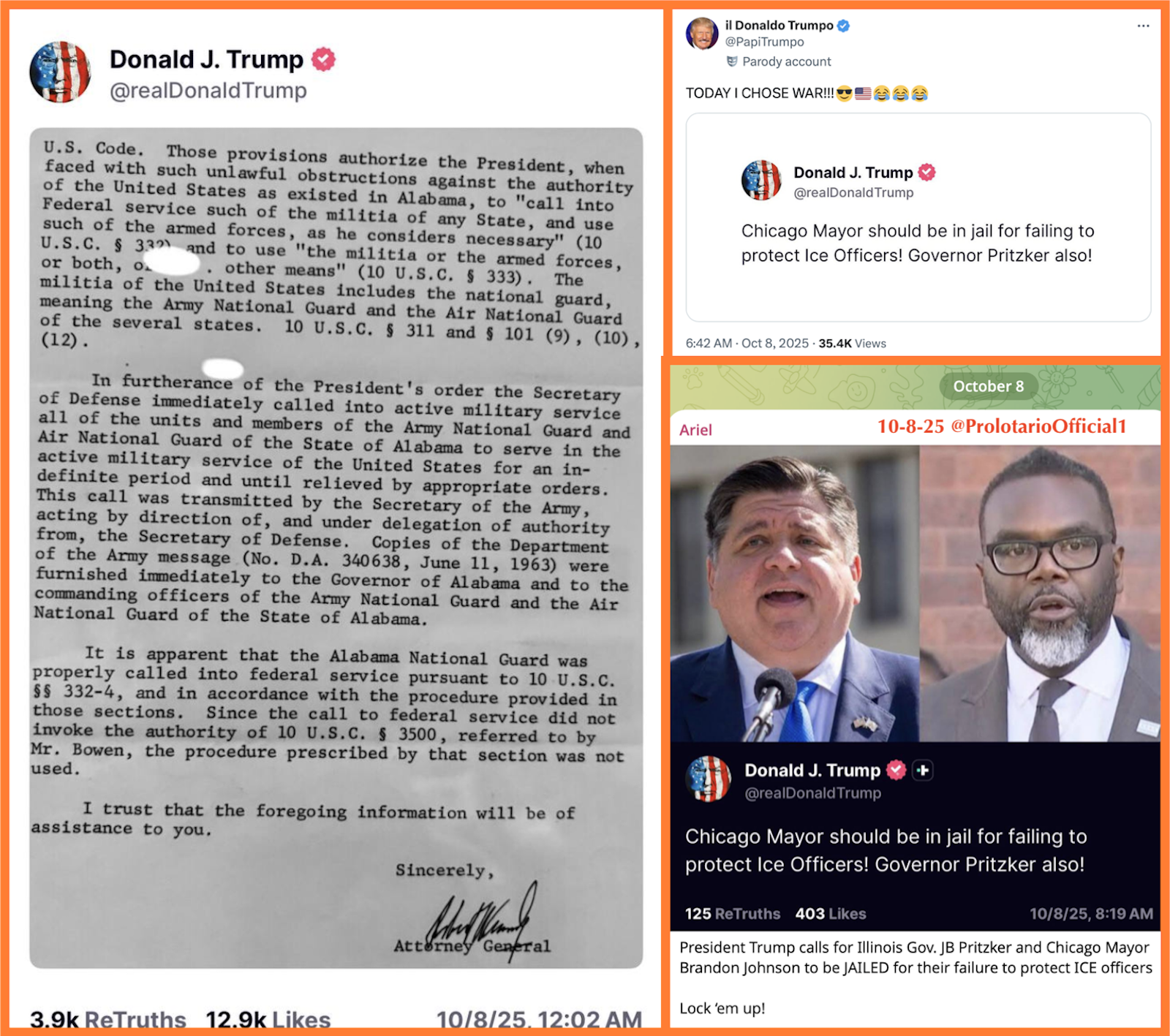This screenshot has height=1036, width=1170.
Task: Click the Parody account label icon
Action: pos(732,61)
